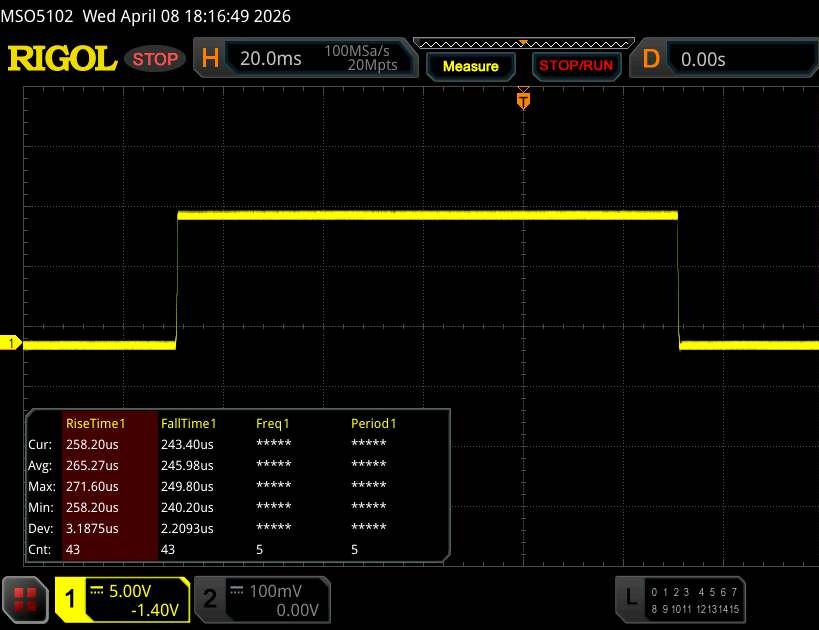Open the 100MSa/s sample rate and memory depth setting
This screenshot has height=630, width=819.
click(x=360, y=59)
